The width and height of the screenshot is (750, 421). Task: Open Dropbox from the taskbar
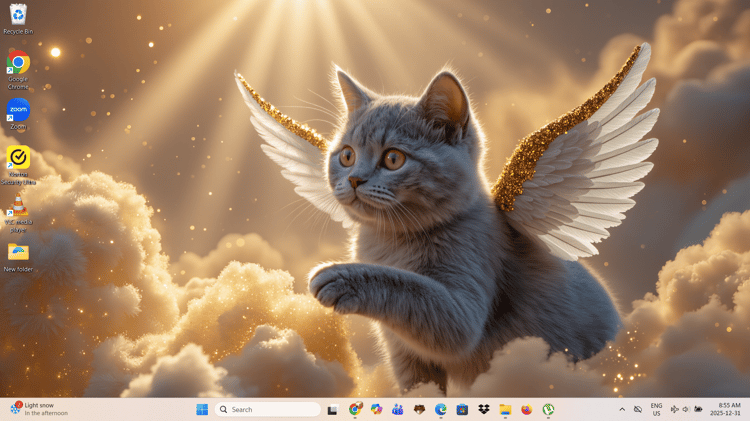pyautogui.click(x=484, y=410)
